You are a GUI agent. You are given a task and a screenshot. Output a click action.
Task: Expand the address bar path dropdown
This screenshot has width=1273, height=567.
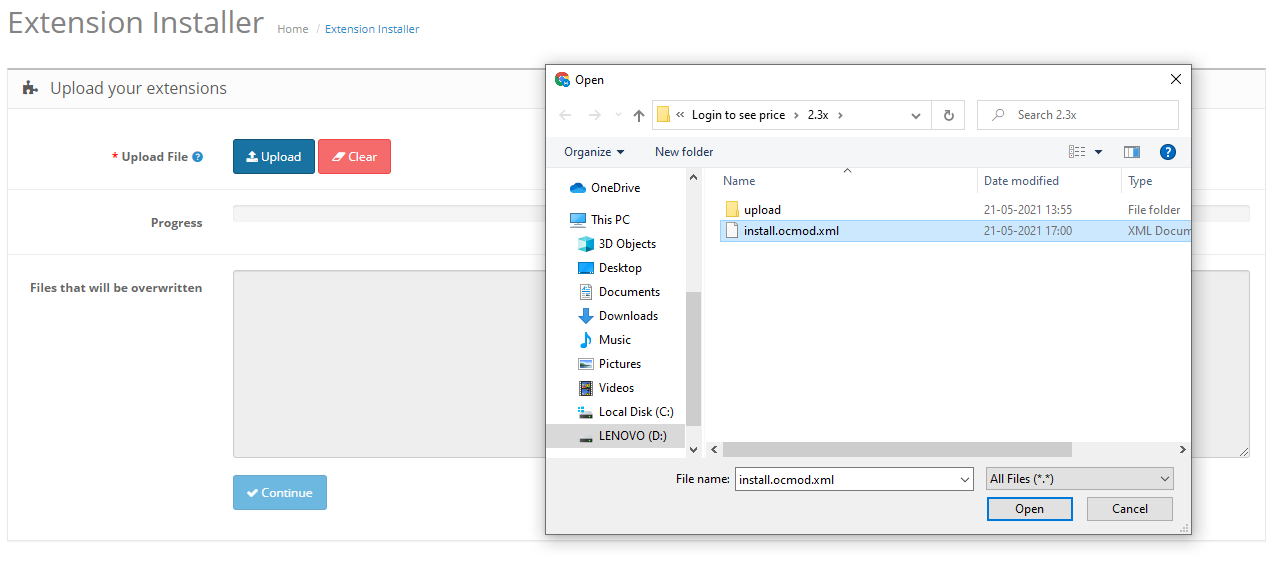point(916,115)
